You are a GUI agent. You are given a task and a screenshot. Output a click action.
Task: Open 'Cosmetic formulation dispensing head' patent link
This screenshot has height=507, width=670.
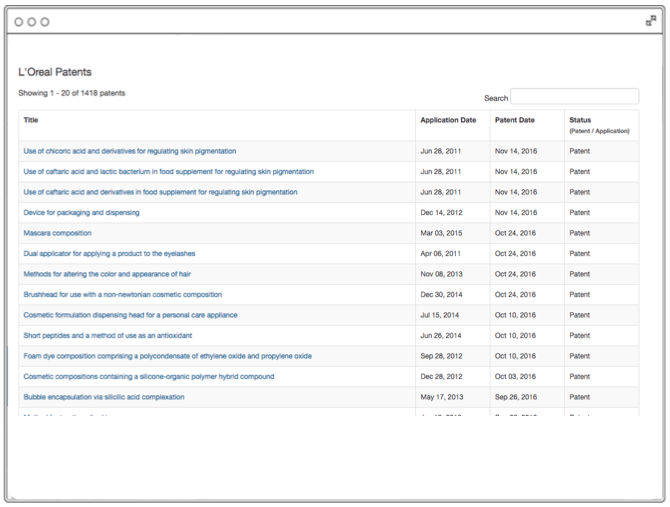tap(130, 315)
